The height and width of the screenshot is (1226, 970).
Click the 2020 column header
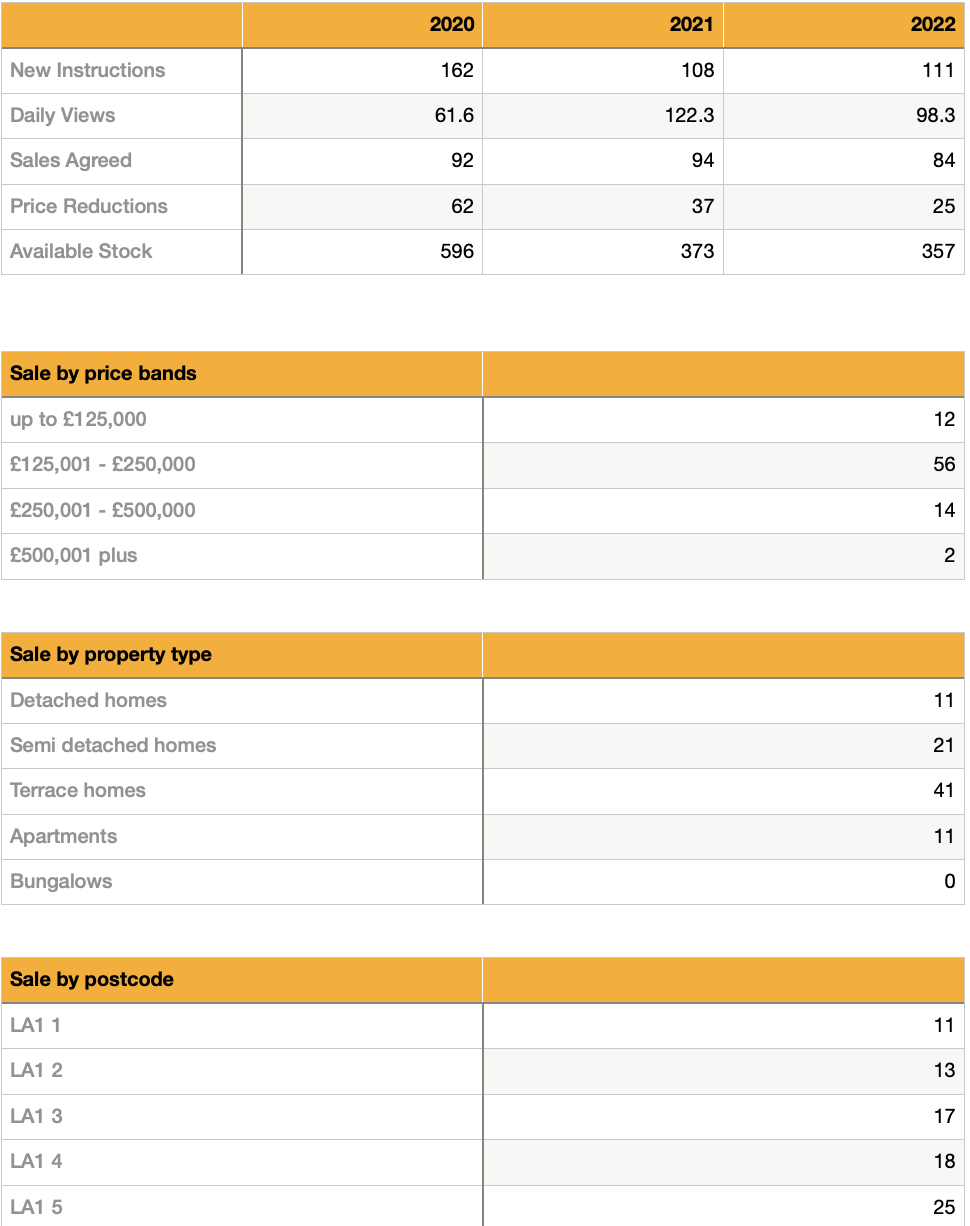coord(452,25)
